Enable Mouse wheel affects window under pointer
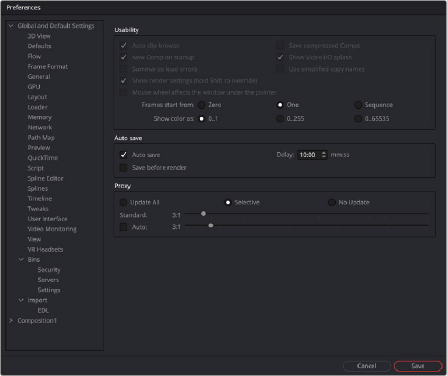Viewport: 447px width, 376px height. coord(124,92)
